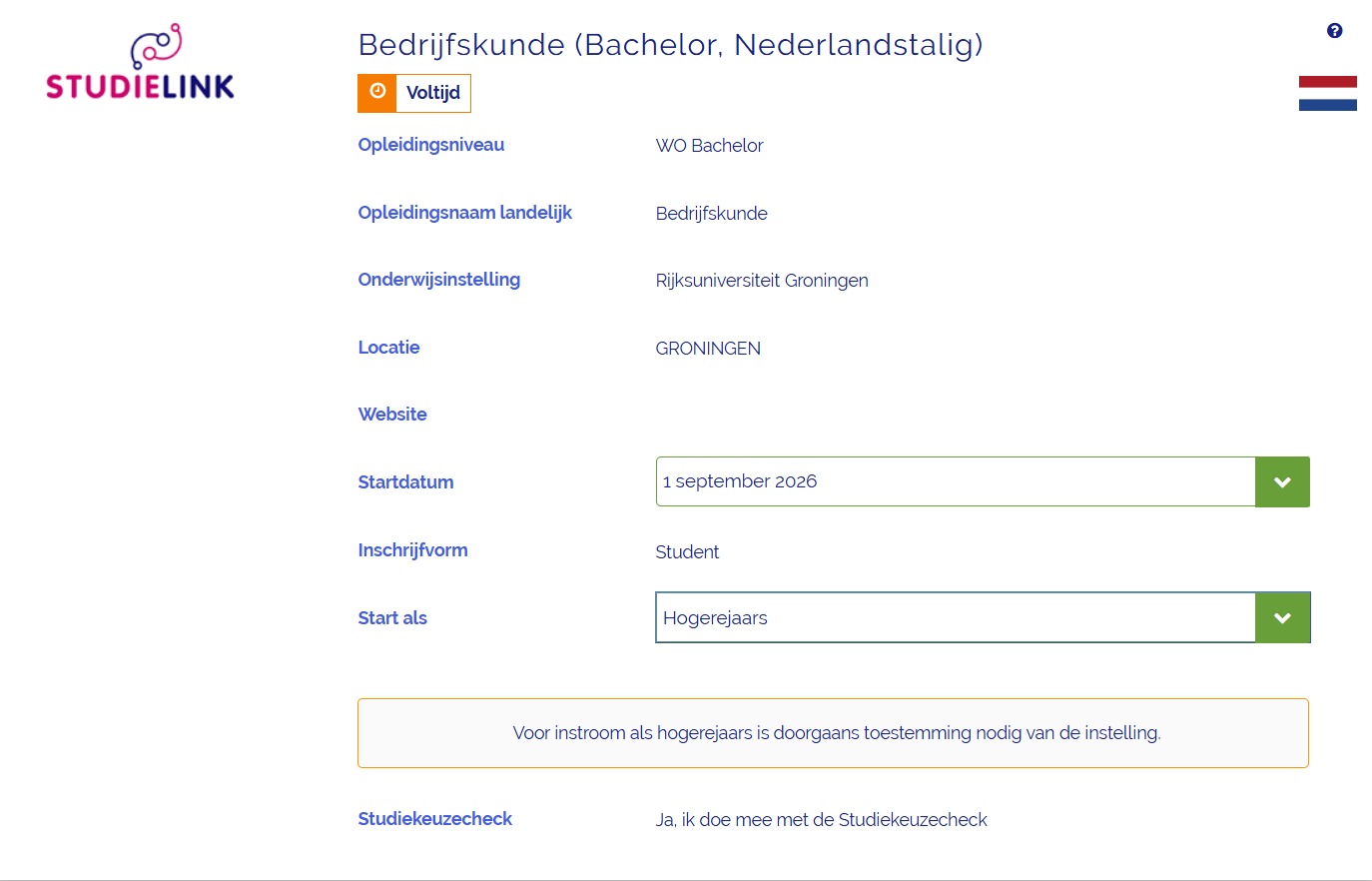The image size is (1372, 881).
Task: Click the help question mark icon
Action: (1334, 31)
